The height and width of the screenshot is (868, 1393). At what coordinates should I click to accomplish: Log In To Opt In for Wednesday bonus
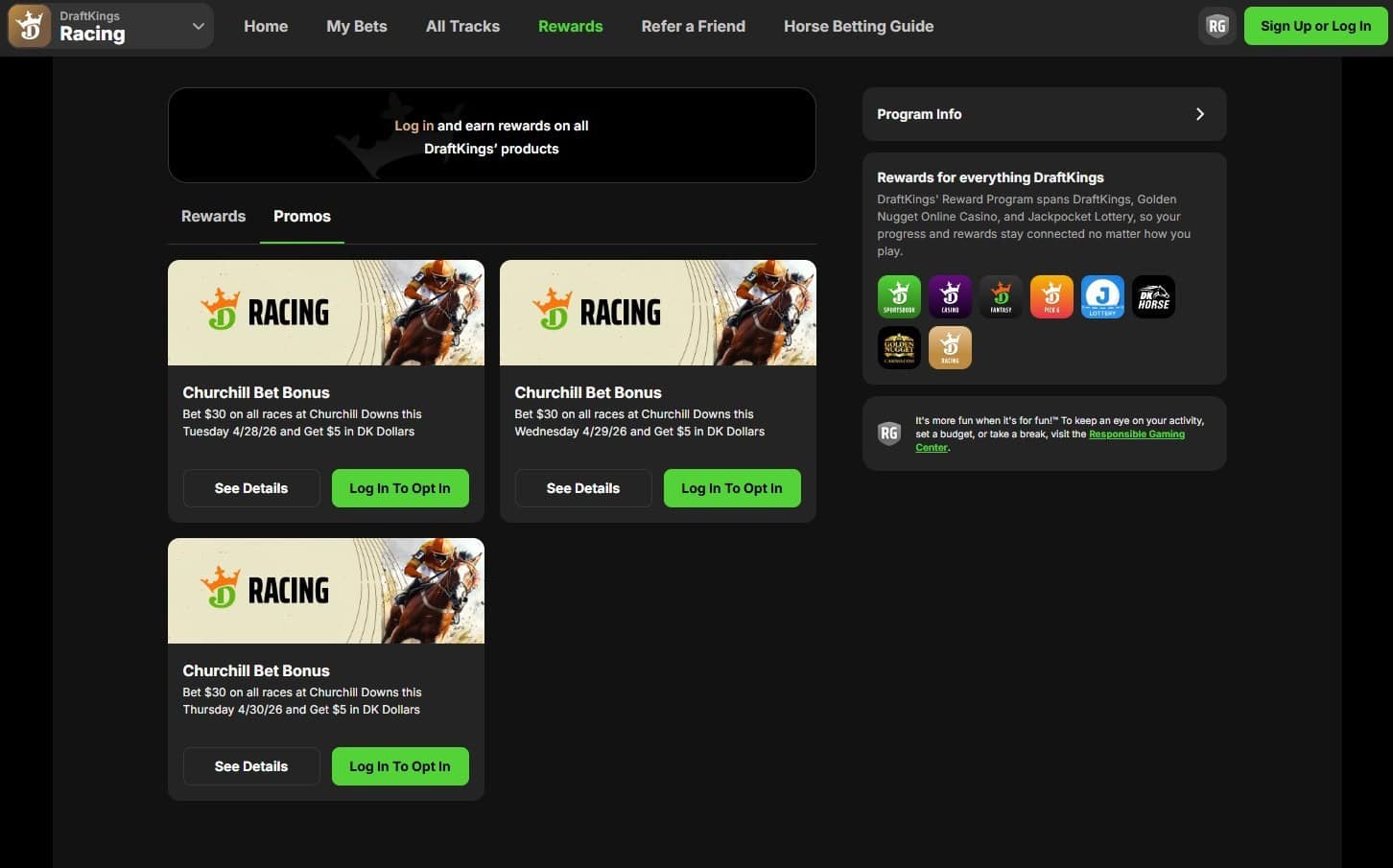click(732, 488)
